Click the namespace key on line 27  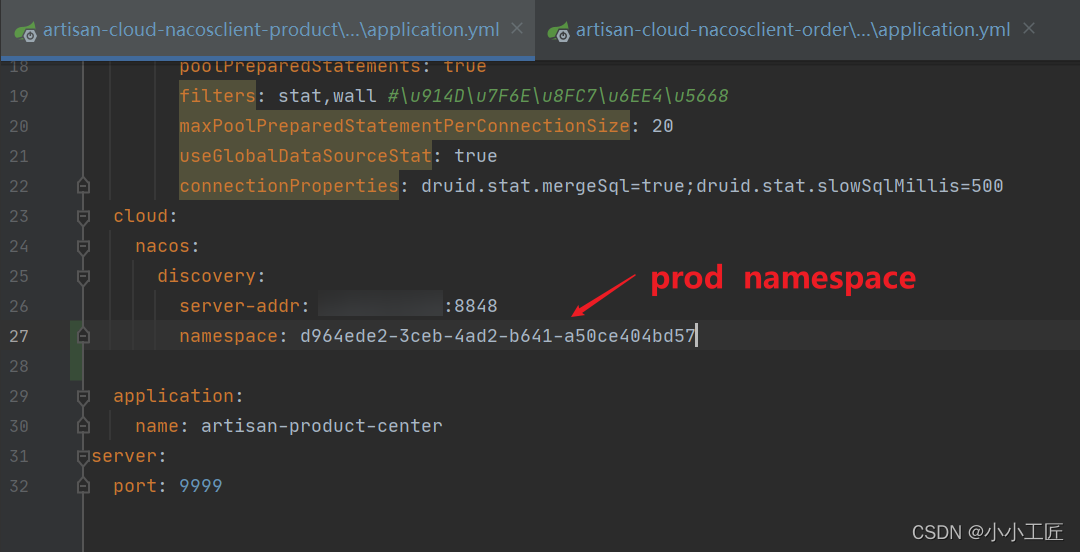coord(229,336)
